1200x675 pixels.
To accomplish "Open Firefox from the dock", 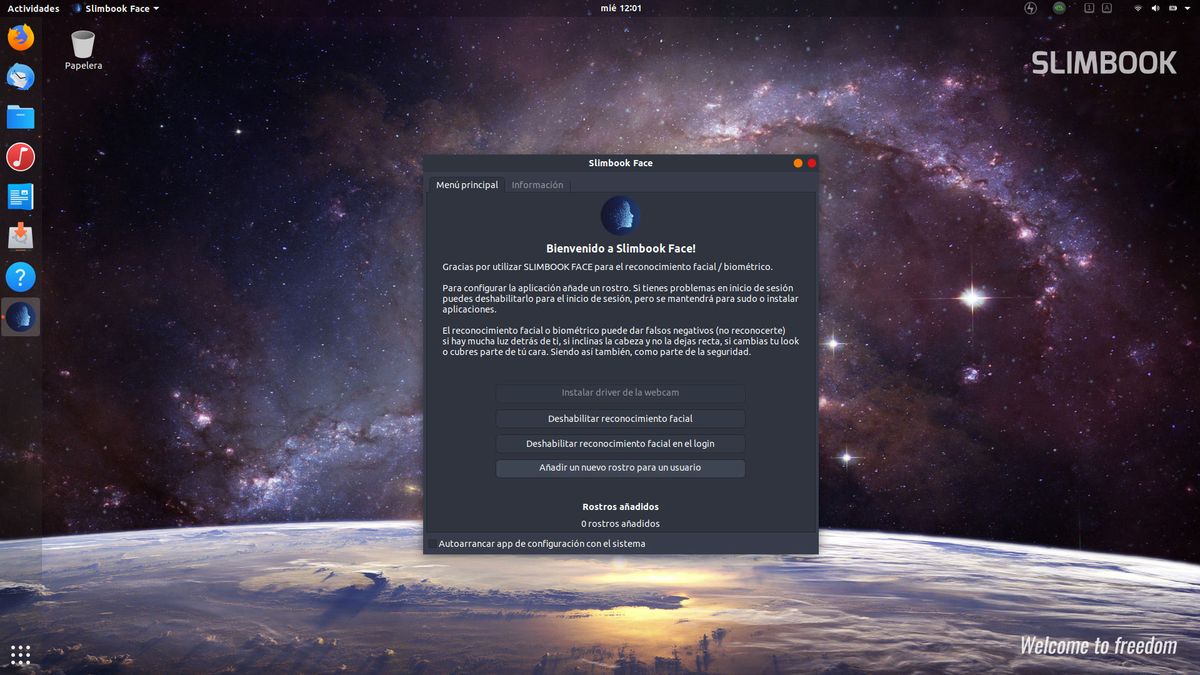I will point(20,38).
